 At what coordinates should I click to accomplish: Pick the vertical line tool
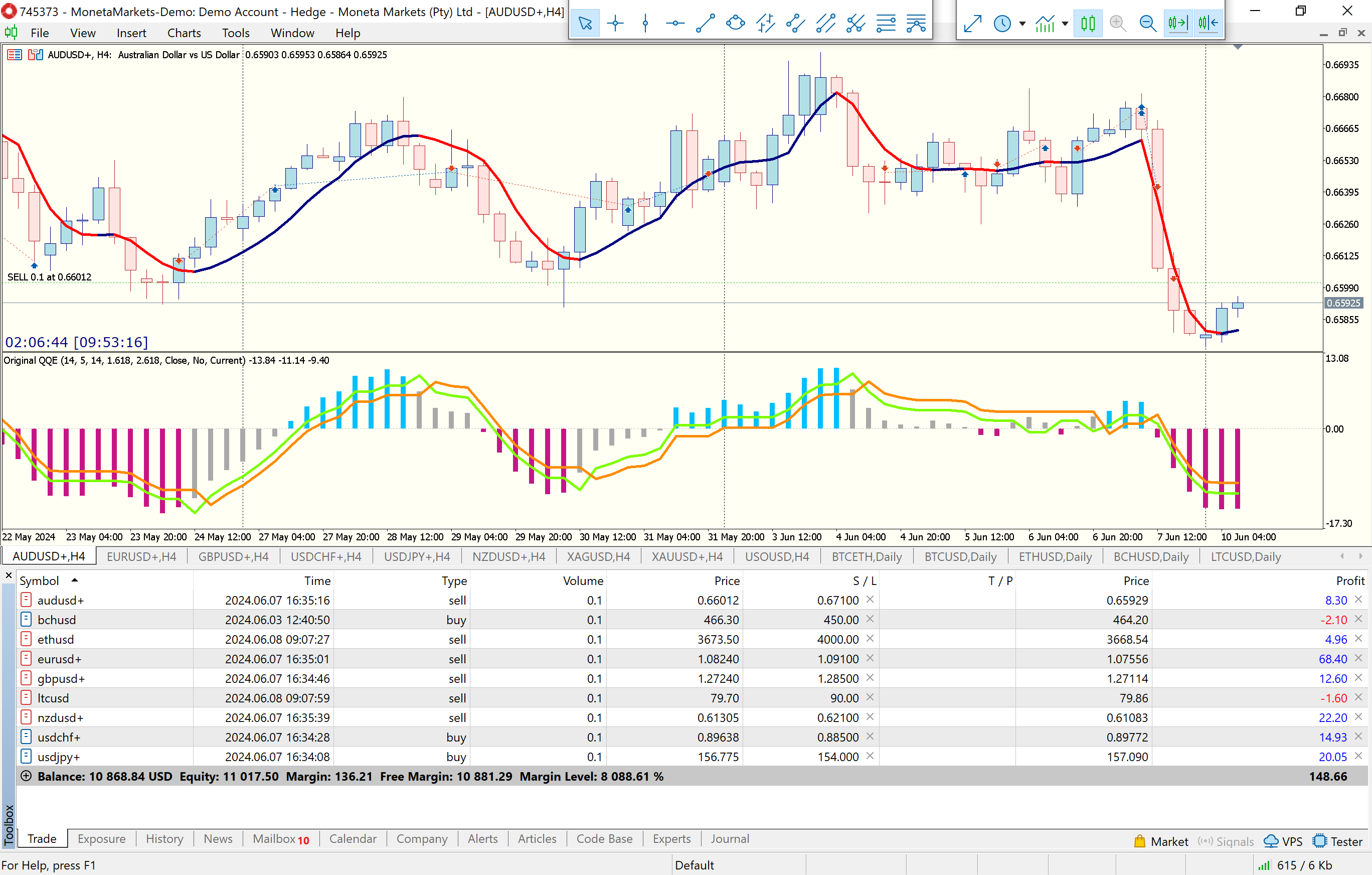click(x=645, y=24)
